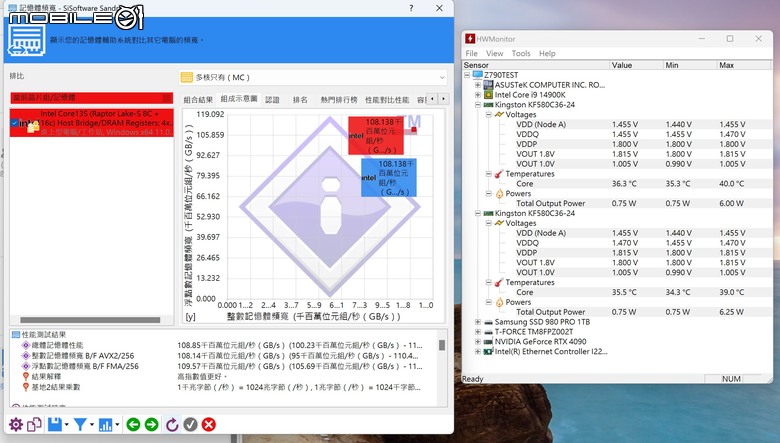Click the blue 108.138 result box in chart
780x443 pixels.
pos(389,177)
